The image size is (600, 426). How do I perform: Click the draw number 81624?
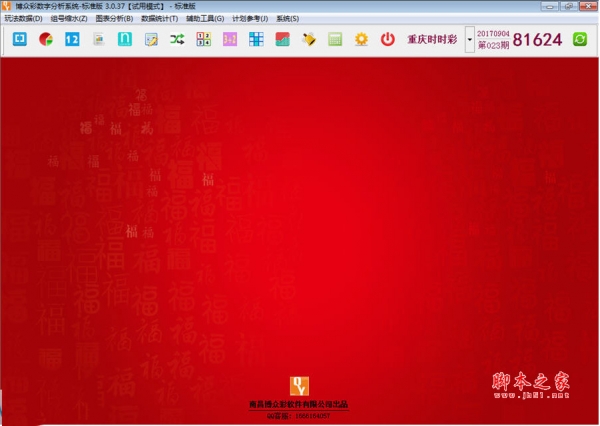pos(537,39)
